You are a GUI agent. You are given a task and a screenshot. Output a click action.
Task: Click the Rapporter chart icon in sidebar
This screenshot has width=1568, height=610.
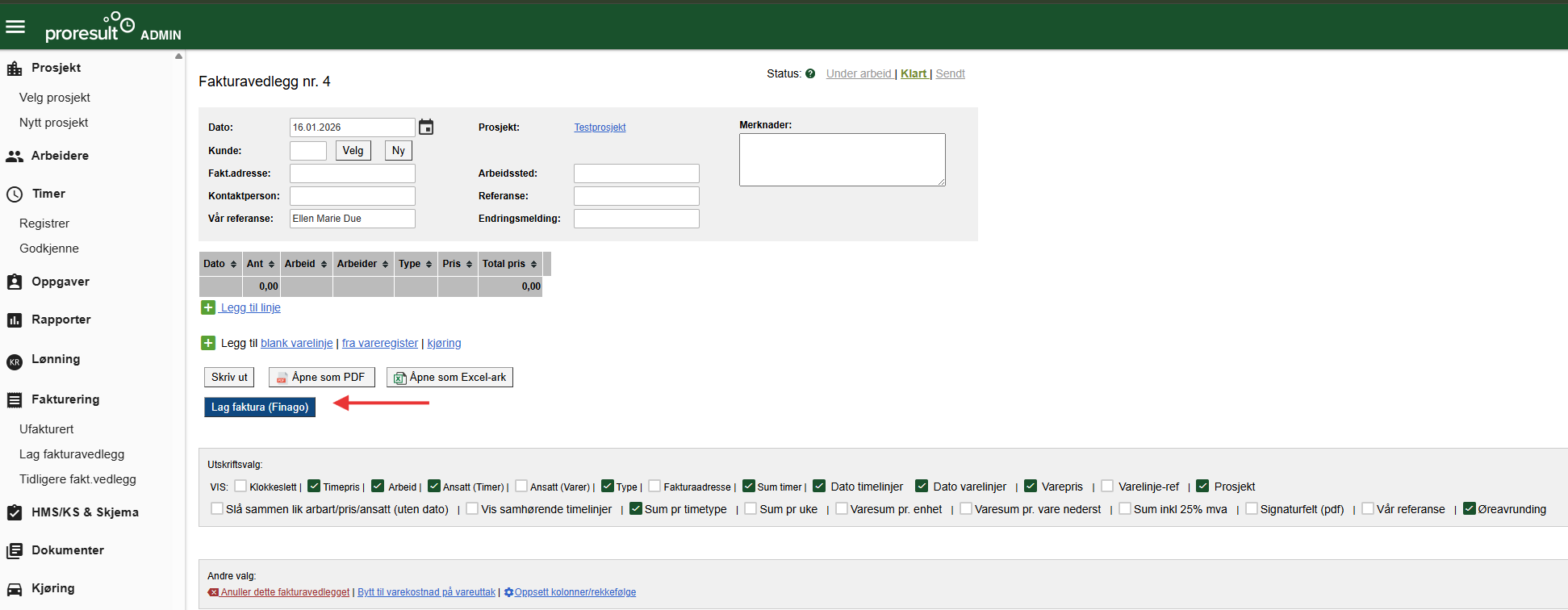(x=15, y=320)
